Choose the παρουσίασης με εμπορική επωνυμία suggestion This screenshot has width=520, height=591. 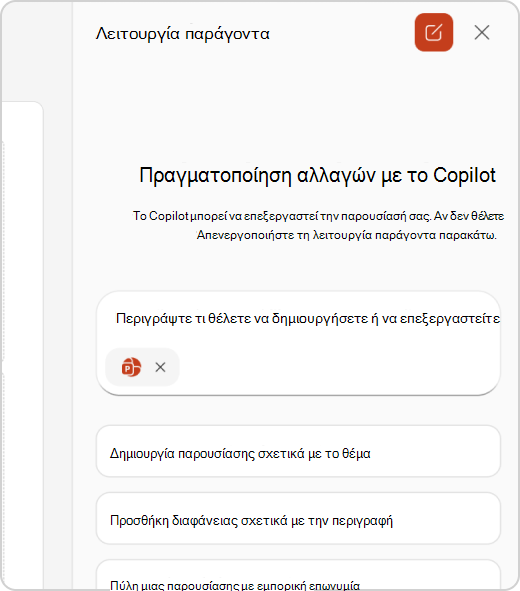click(x=298, y=576)
